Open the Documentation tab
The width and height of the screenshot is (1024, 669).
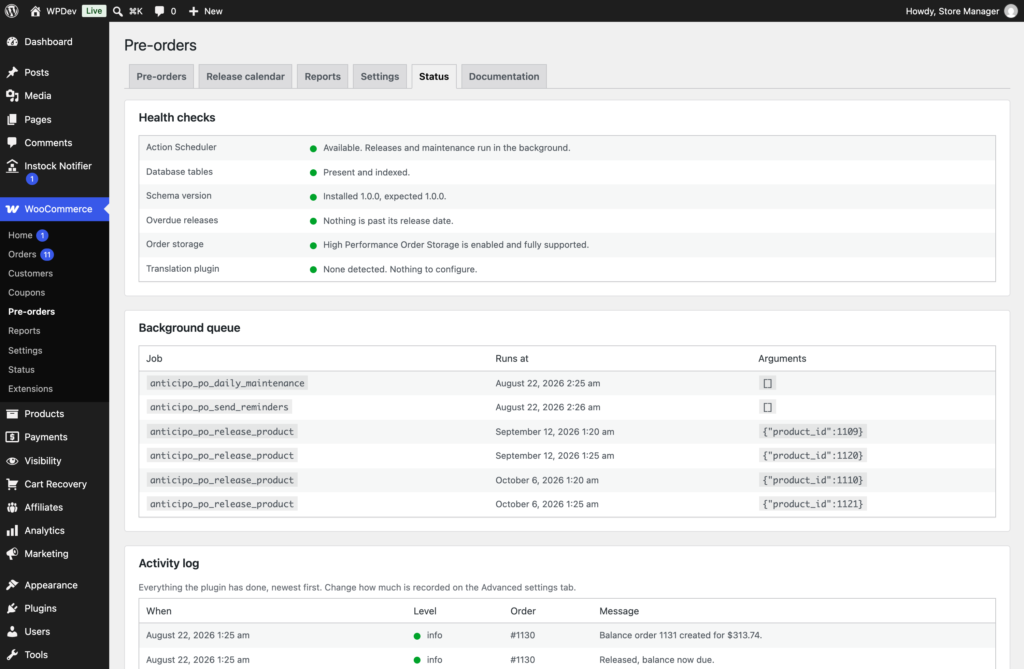(x=504, y=76)
